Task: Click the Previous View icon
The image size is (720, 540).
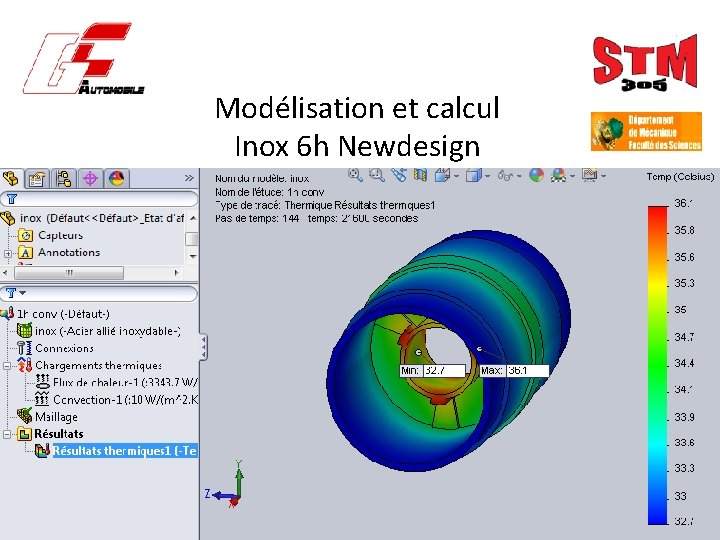Action: (399, 175)
